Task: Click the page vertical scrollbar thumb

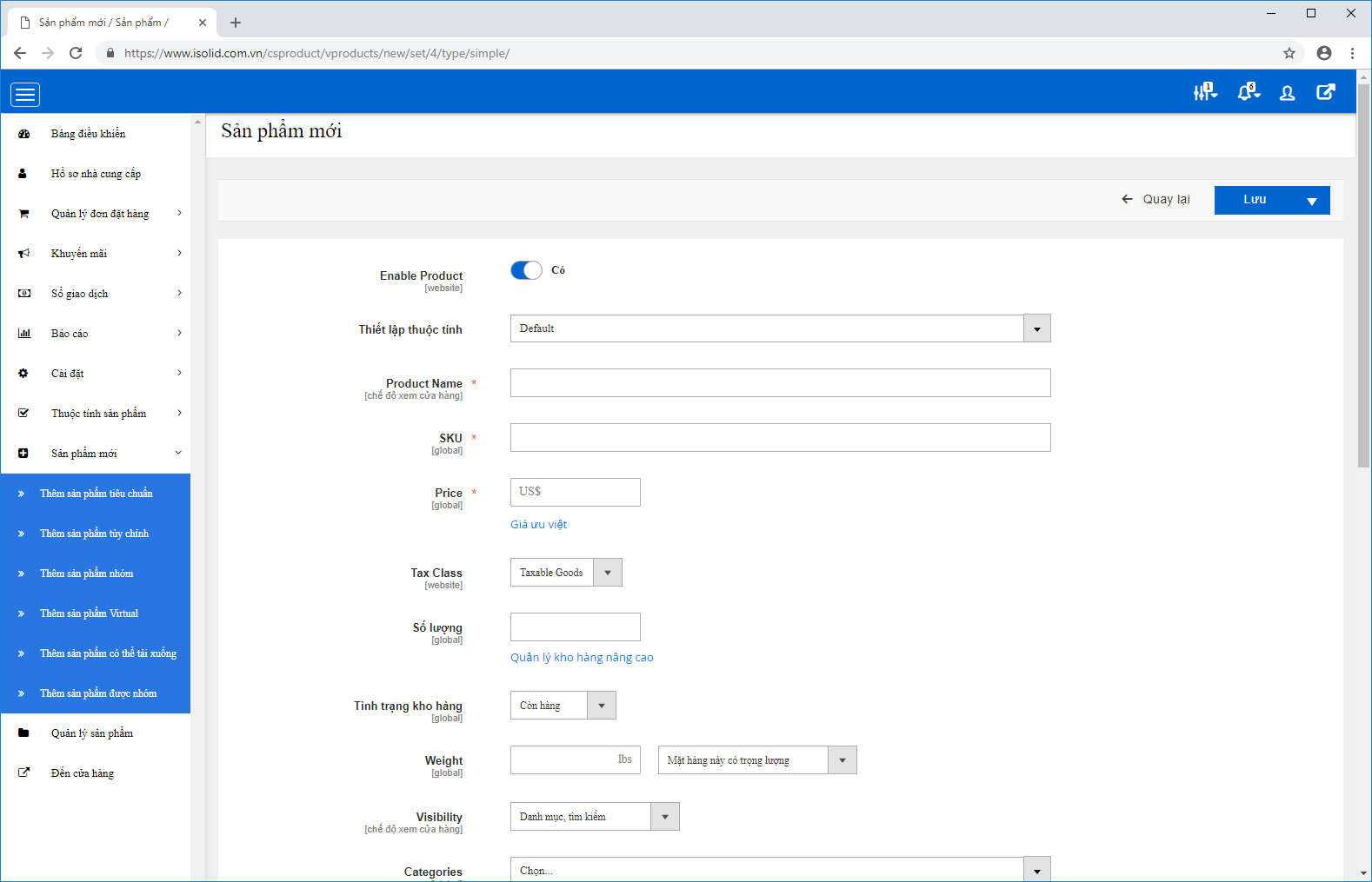Action: (x=1363, y=276)
